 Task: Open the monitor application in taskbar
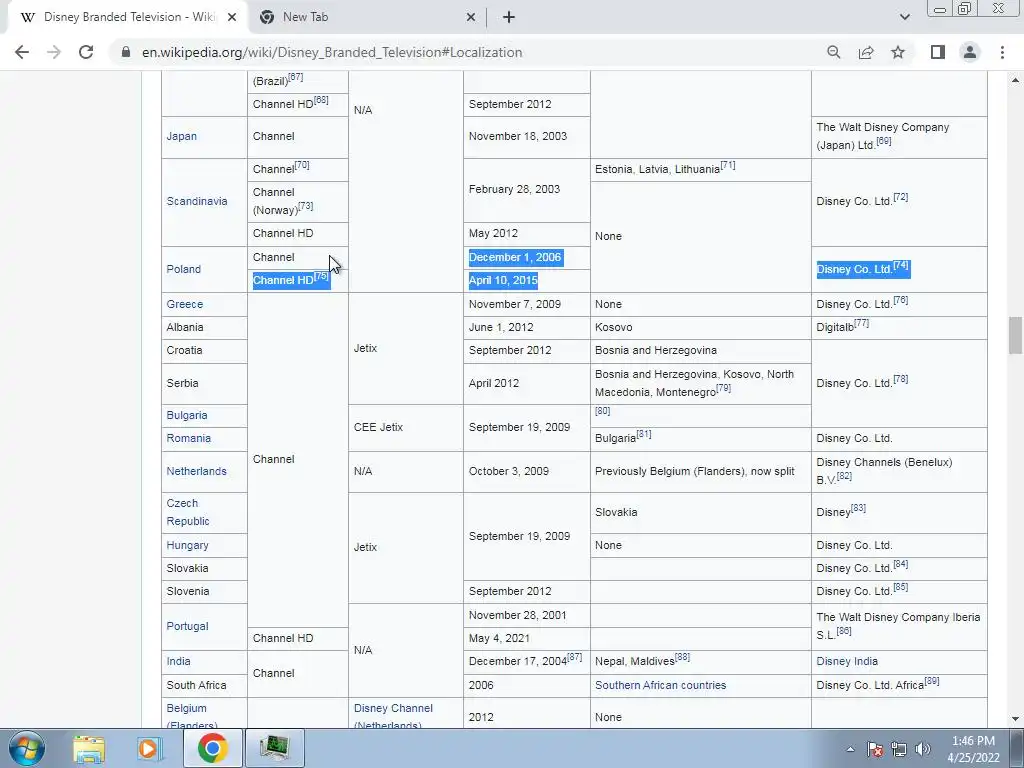tap(274, 748)
